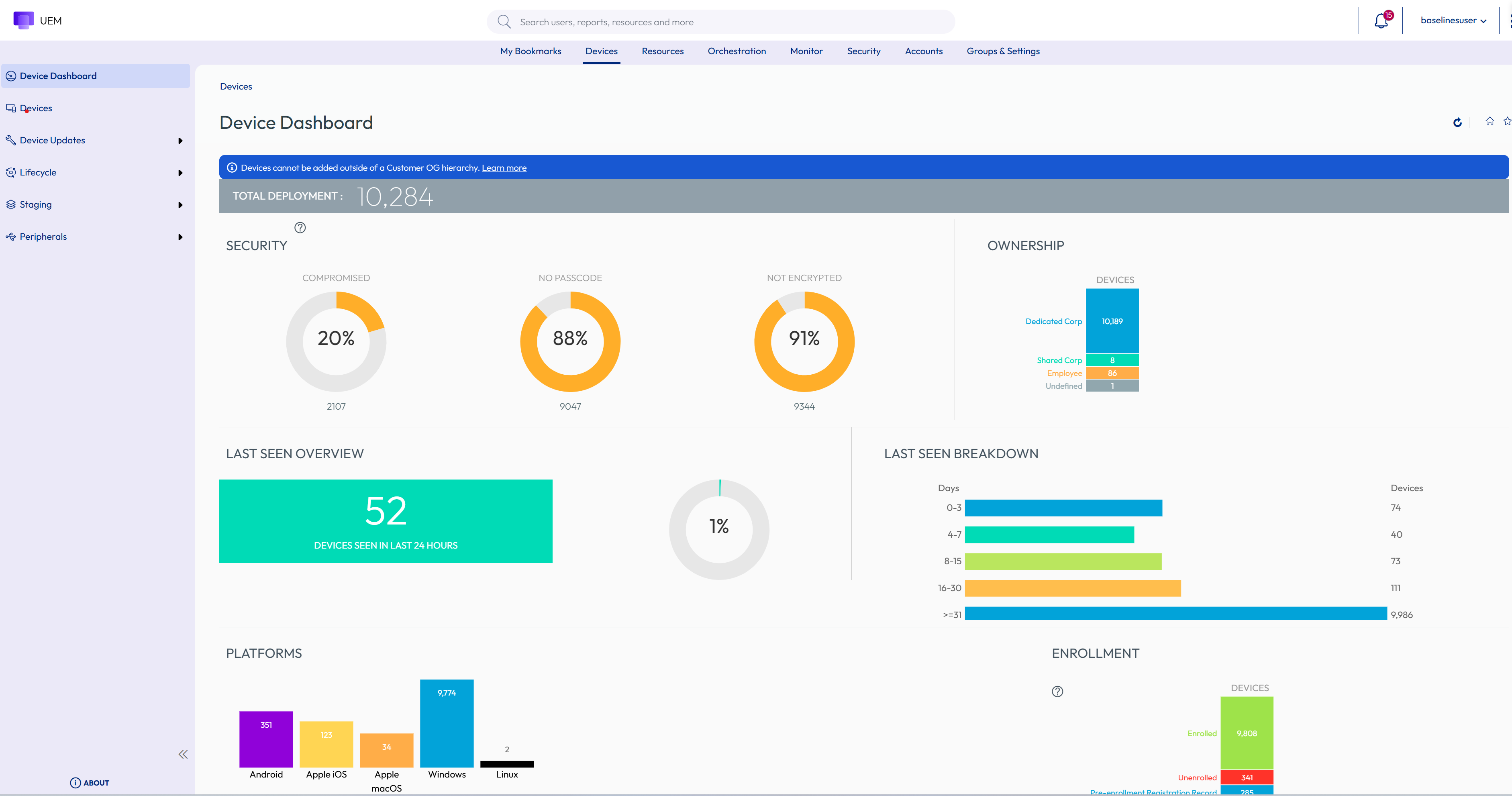1512x796 pixels.
Task: Click the UEM logo icon
Action: pos(23,20)
